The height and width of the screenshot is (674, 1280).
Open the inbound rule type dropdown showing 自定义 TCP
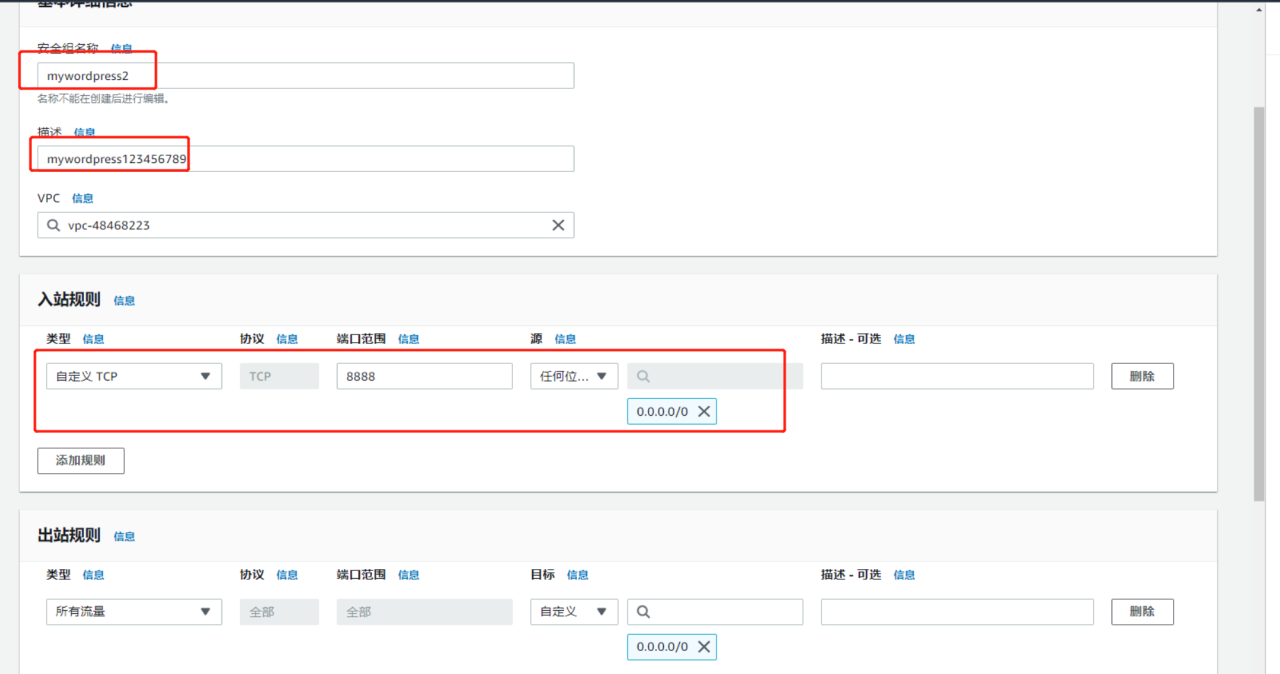point(133,375)
